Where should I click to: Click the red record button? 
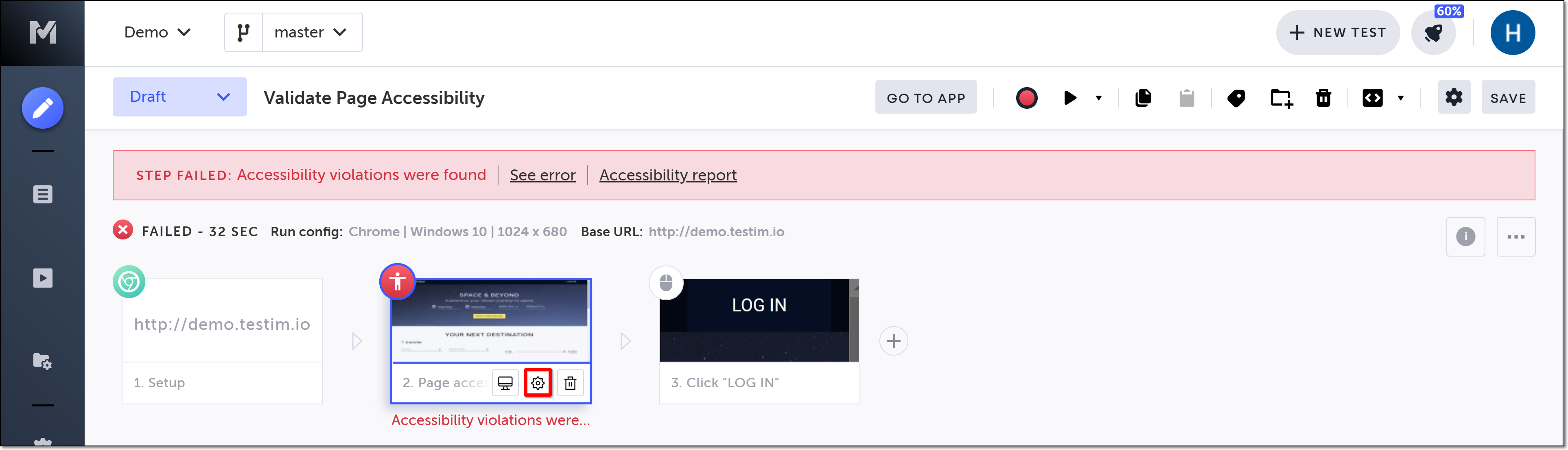coord(1026,98)
